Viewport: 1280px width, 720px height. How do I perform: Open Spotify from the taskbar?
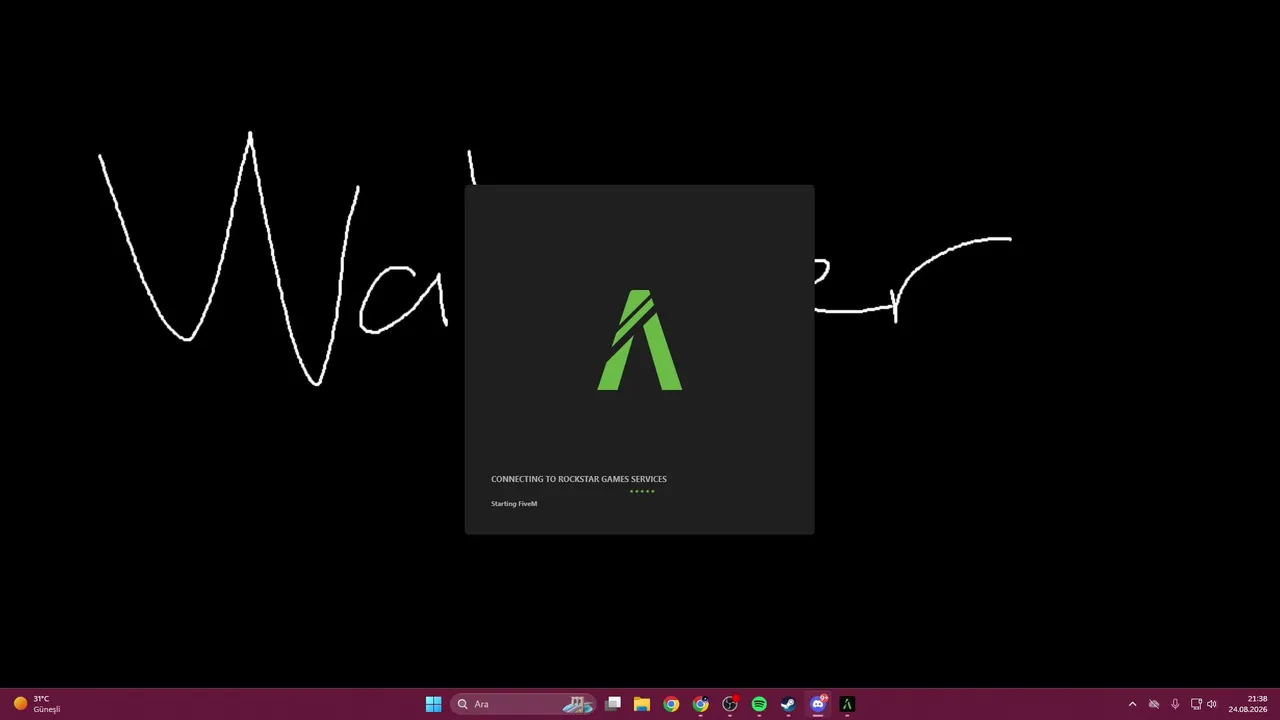(759, 704)
